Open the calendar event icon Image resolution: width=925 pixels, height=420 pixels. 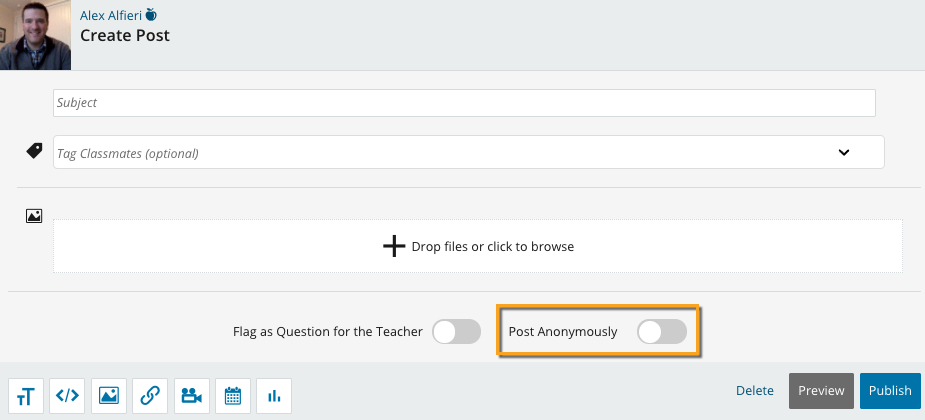(x=233, y=396)
